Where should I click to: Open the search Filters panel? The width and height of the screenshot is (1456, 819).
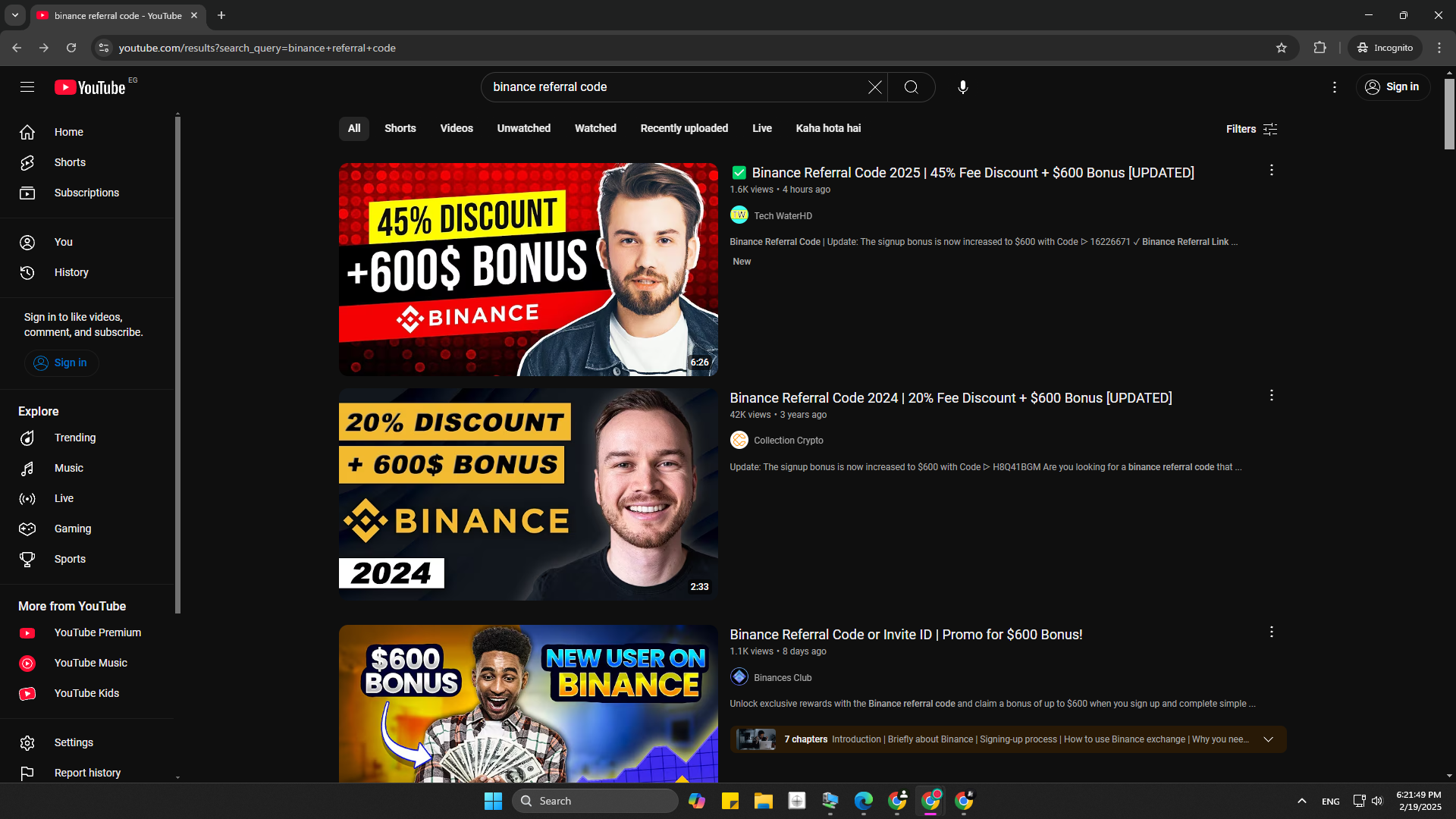1251,129
